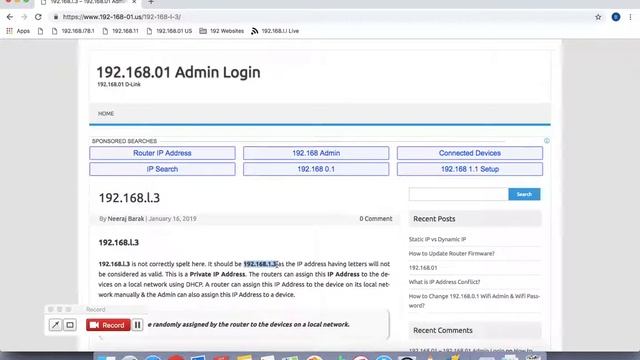Screen dimensions: 640x360
Task: Select the recorder arrow draw tool
Action: [55, 325]
